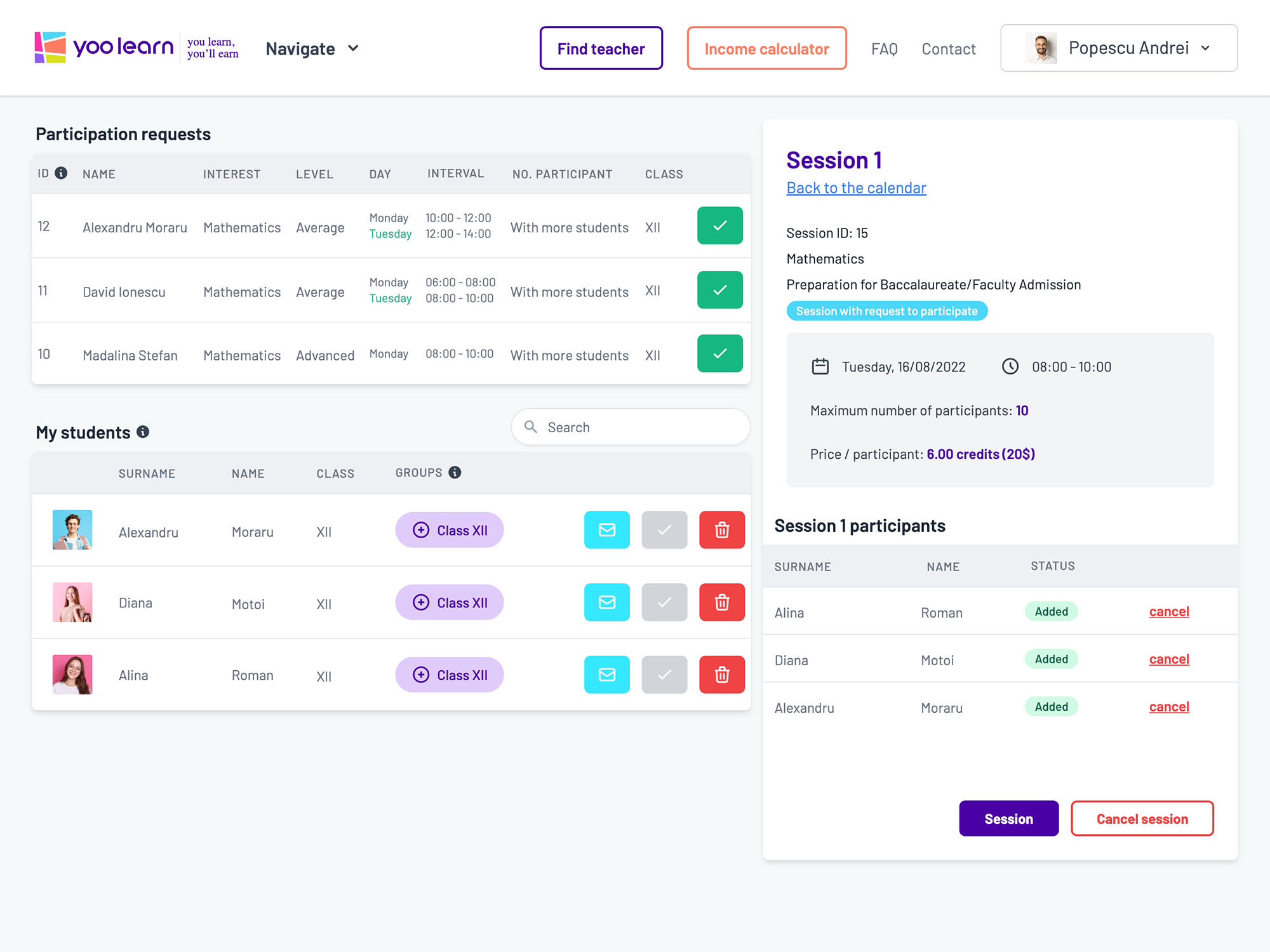1270x952 pixels.
Task: Click the info icon next to ID header
Action: (x=61, y=173)
